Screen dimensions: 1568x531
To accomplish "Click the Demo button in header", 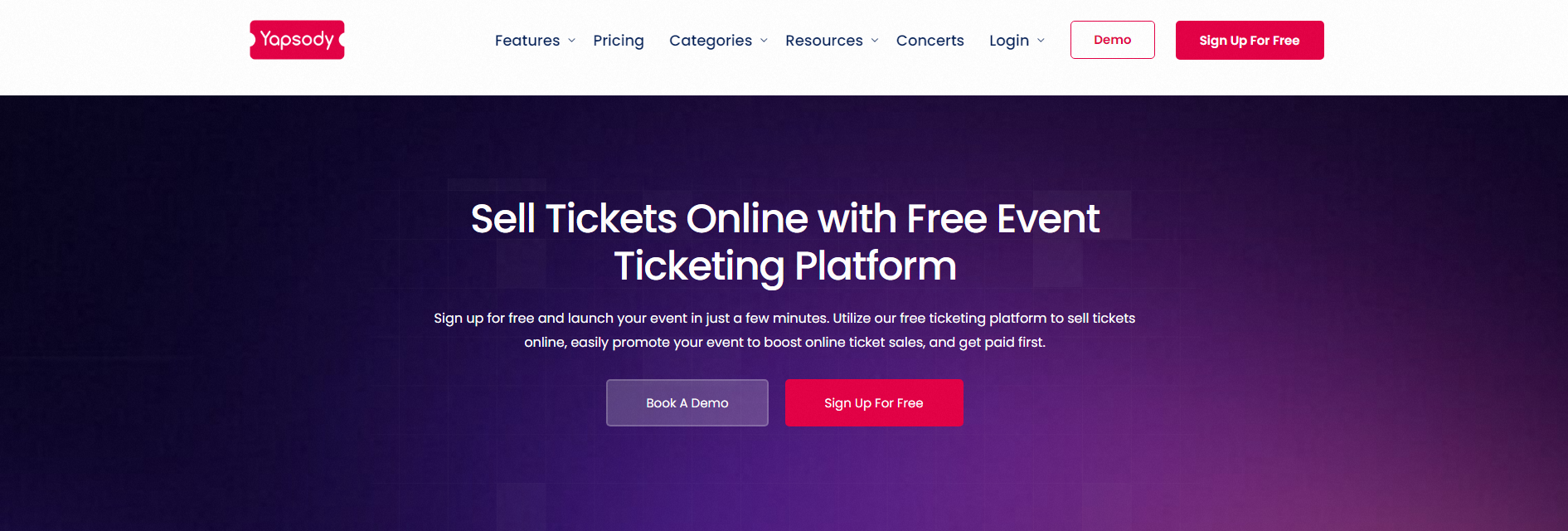I will coord(1112,39).
